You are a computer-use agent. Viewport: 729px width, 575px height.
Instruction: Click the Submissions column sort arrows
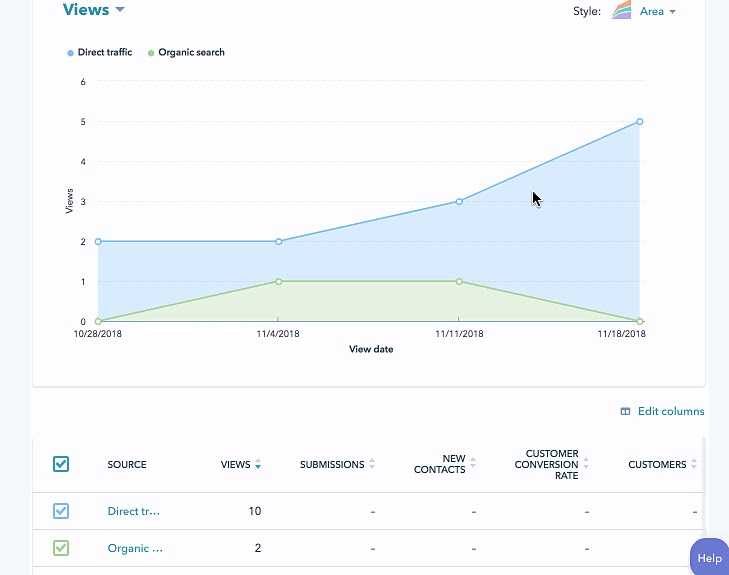tap(372, 464)
